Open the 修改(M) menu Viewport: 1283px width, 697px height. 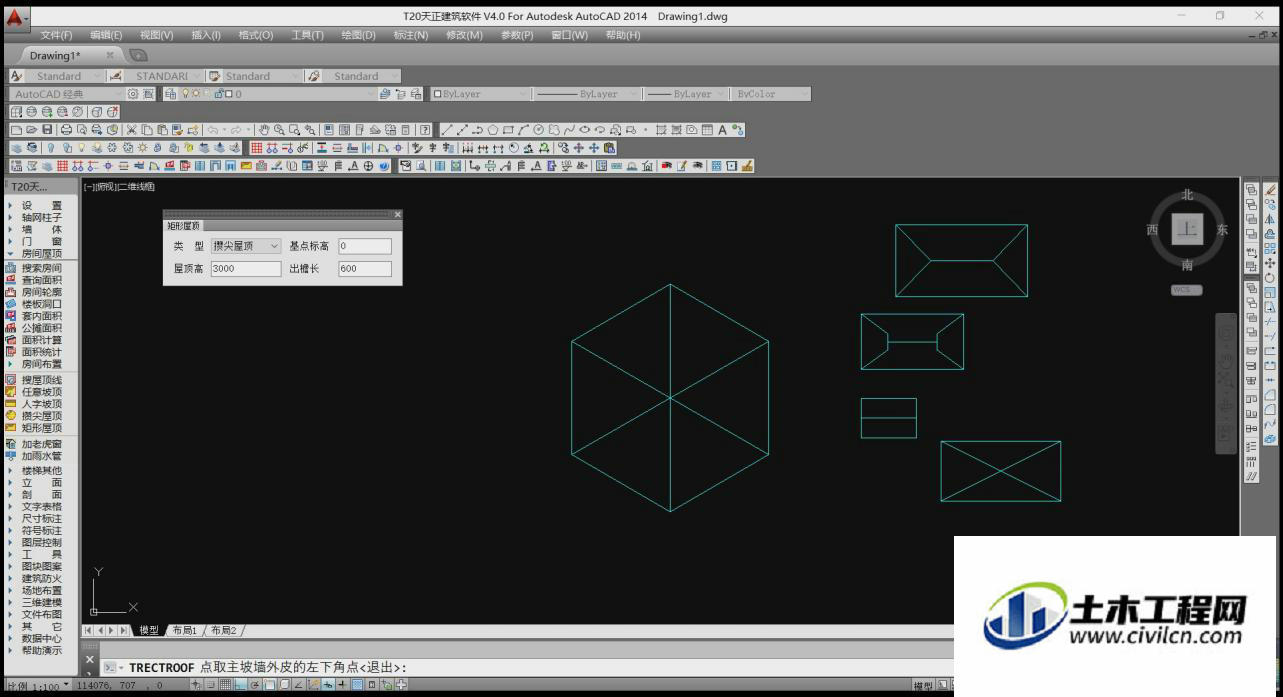(464, 35)
